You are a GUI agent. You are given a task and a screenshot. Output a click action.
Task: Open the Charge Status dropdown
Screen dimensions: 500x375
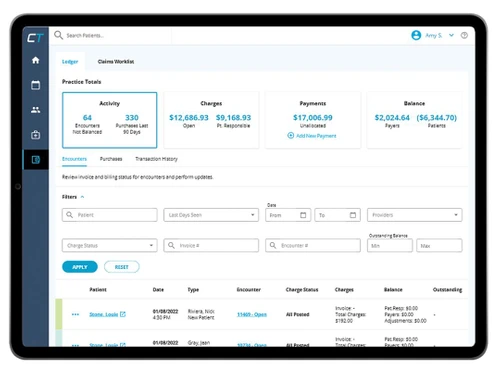[x=110, y=245]
